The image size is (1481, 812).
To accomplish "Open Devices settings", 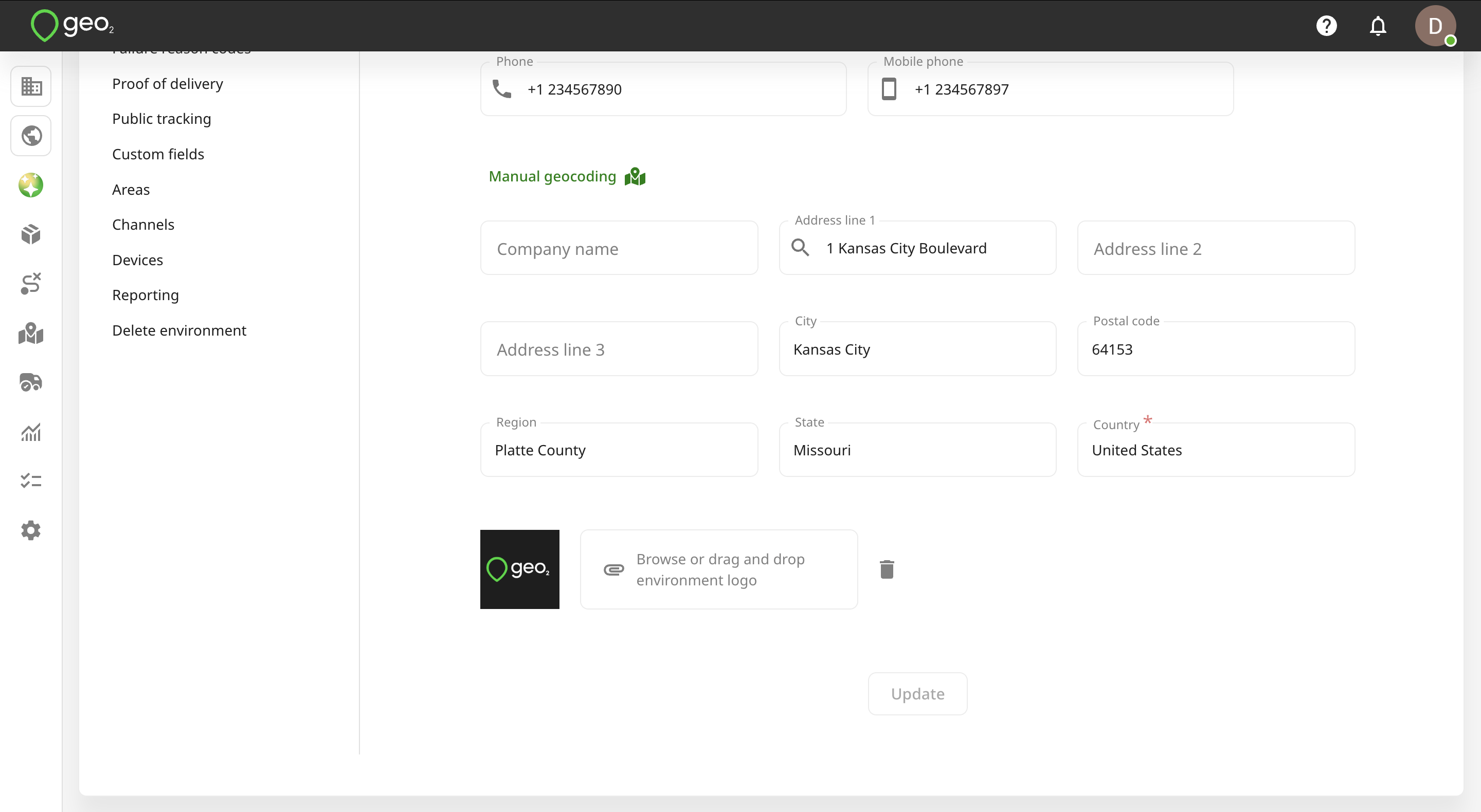I will [x=137, y=261].
